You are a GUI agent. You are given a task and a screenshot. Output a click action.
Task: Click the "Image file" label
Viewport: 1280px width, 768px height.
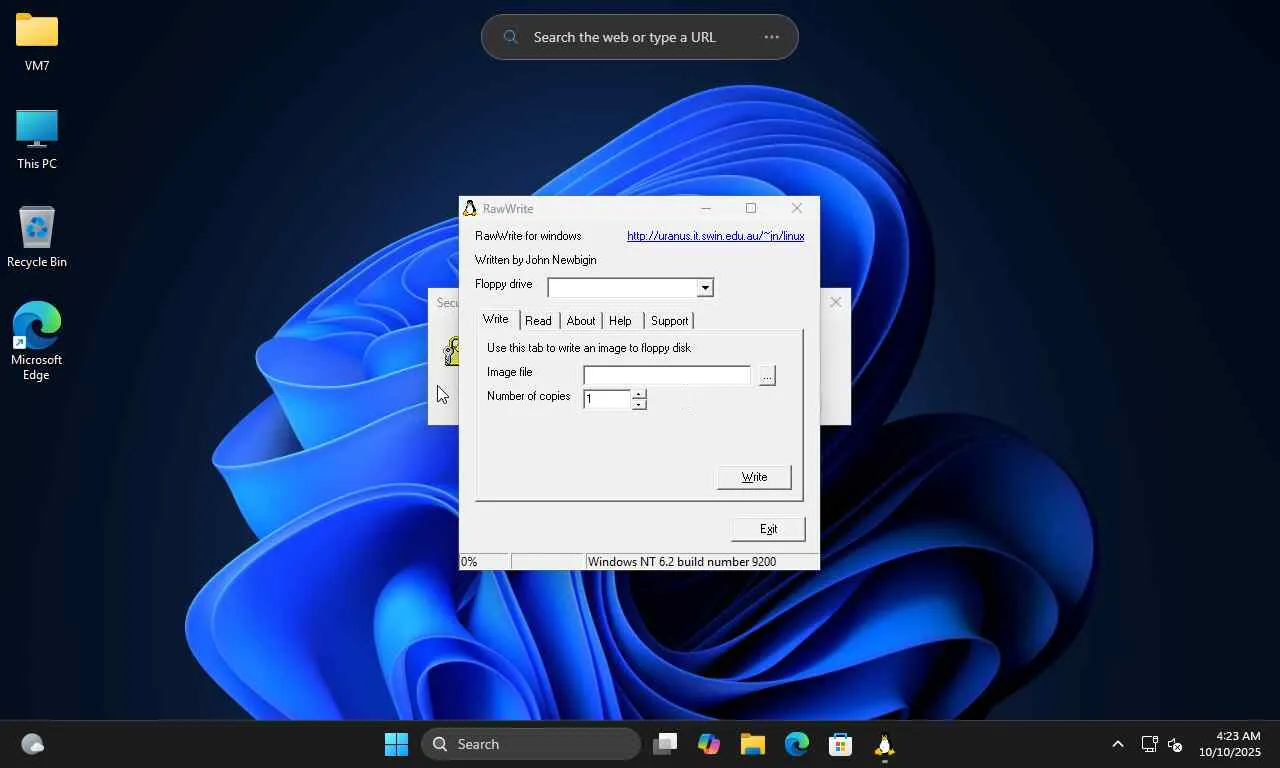click(x=510, y=372)
